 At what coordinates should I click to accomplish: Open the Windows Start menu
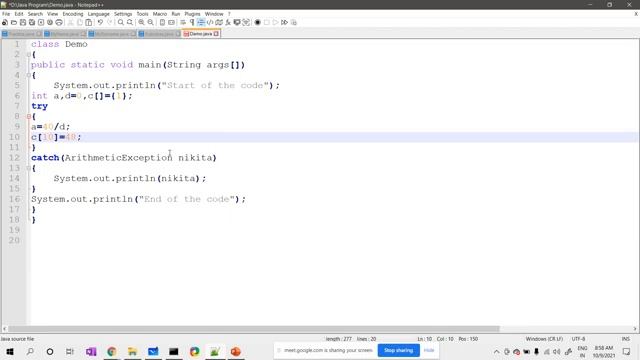[x=10, y=351]
